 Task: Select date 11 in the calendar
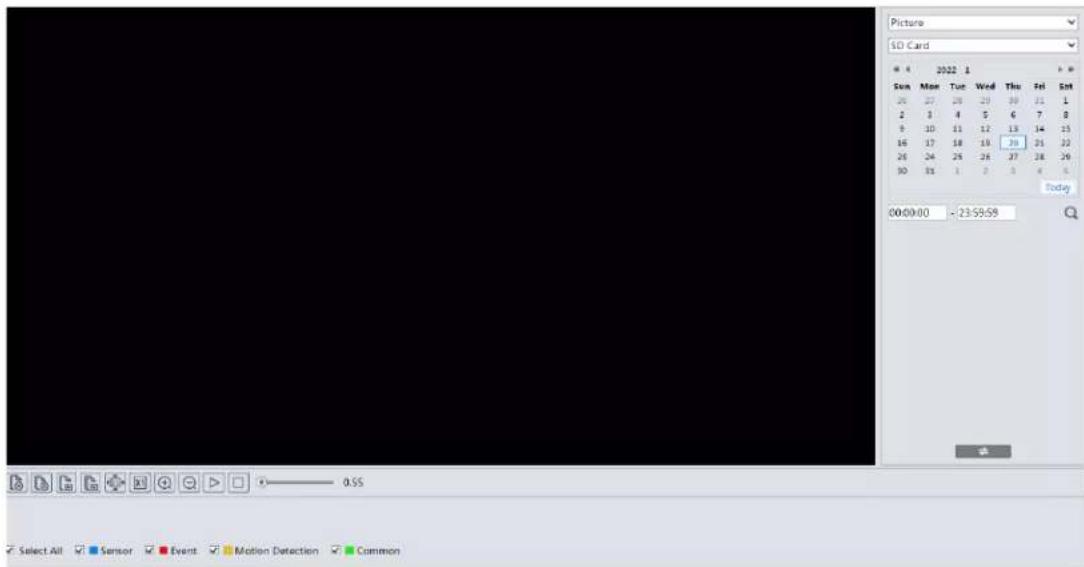coord(957,129)
